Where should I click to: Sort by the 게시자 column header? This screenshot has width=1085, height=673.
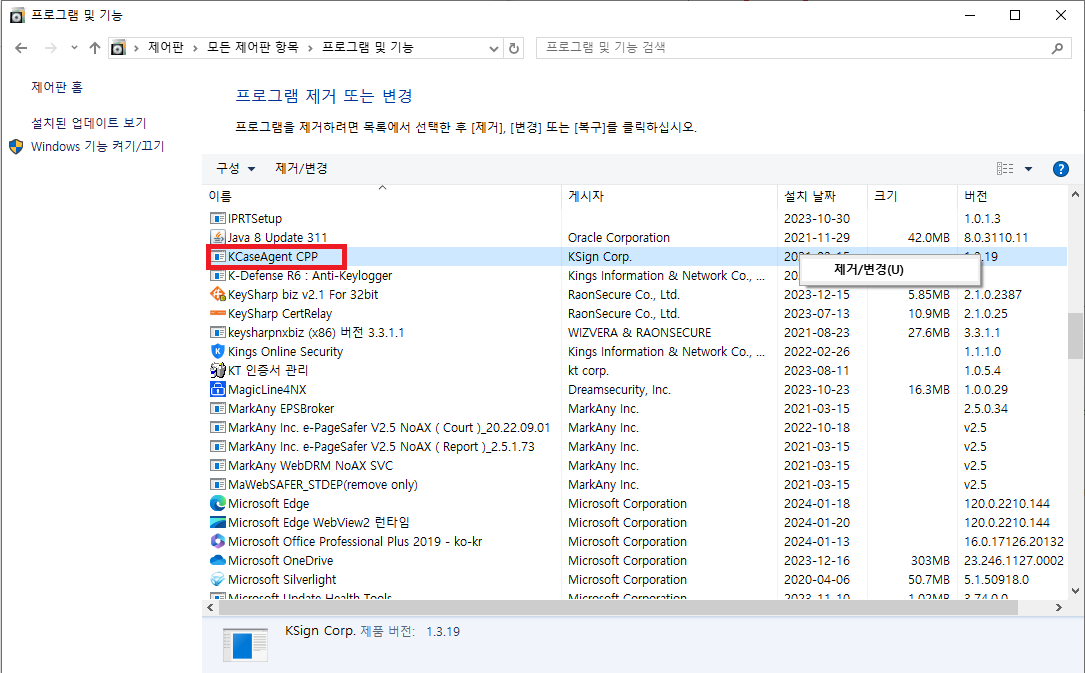tap(669, 196)
